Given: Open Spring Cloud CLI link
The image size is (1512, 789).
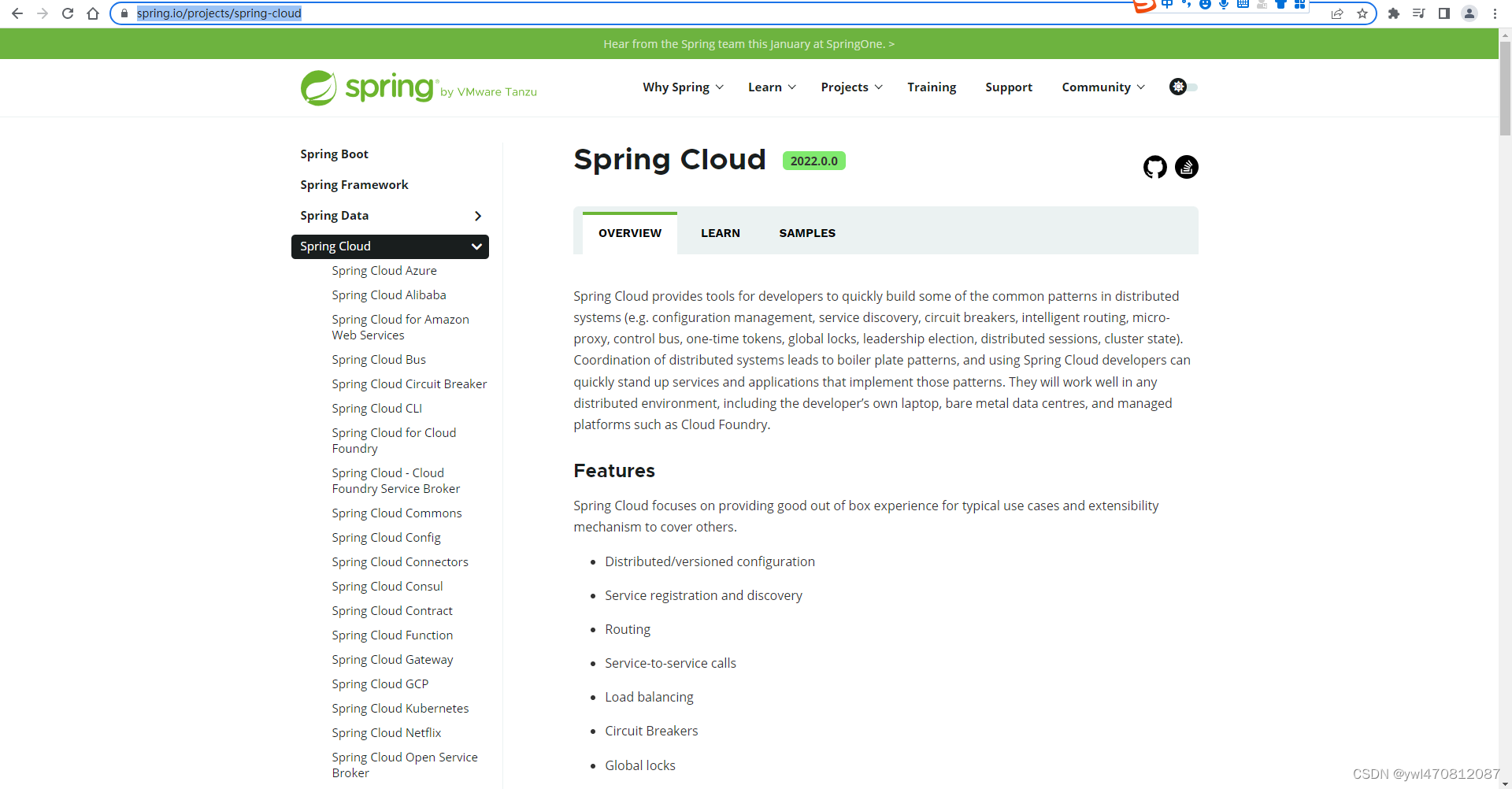Looking at the screenshot, I should click(x=377, y=409).
